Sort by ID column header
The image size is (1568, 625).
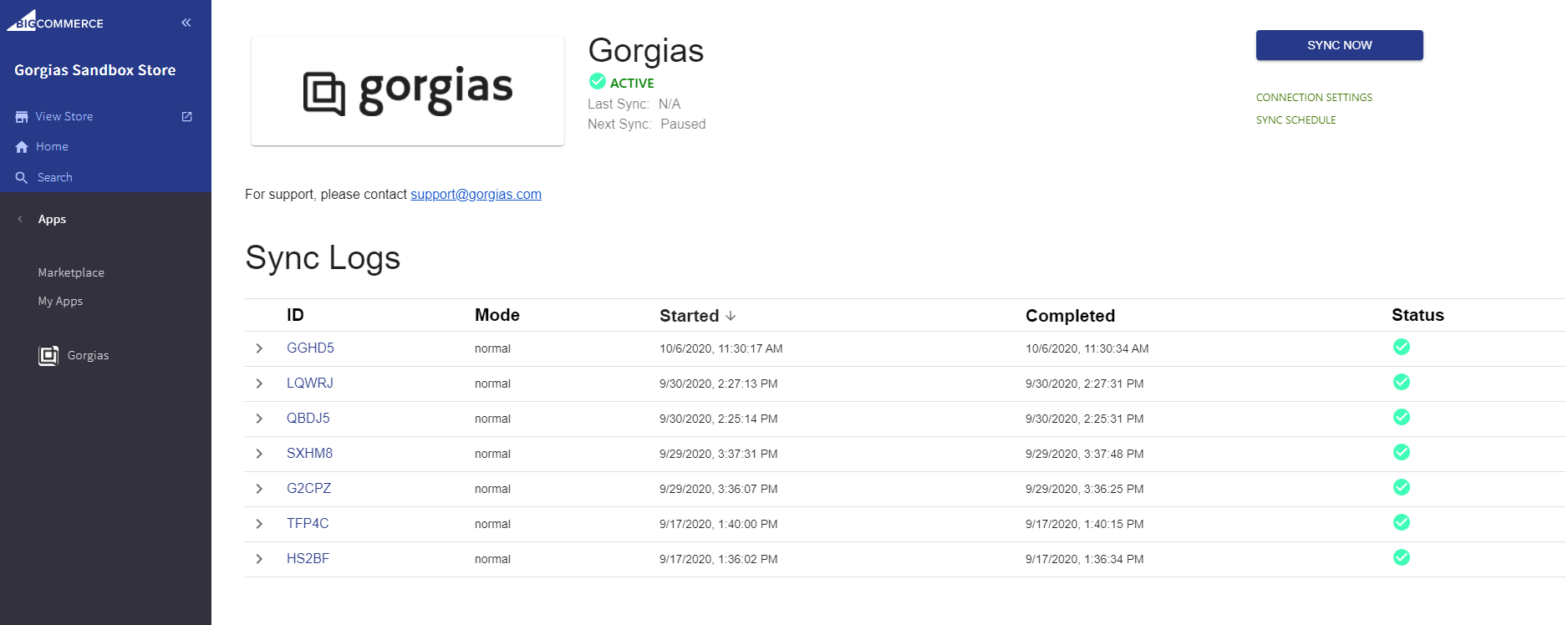[x=295, y=315]
